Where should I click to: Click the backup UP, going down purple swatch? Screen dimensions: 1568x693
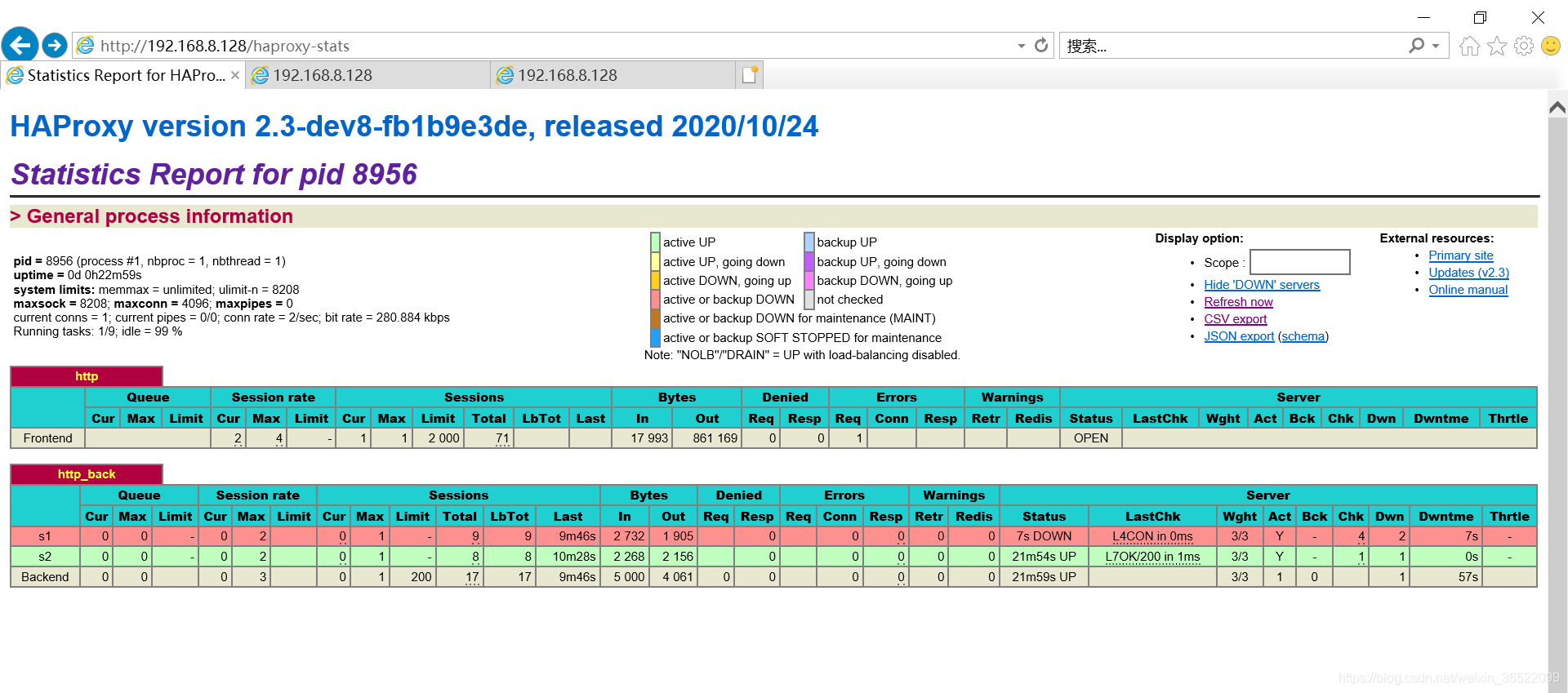[809, 261]
